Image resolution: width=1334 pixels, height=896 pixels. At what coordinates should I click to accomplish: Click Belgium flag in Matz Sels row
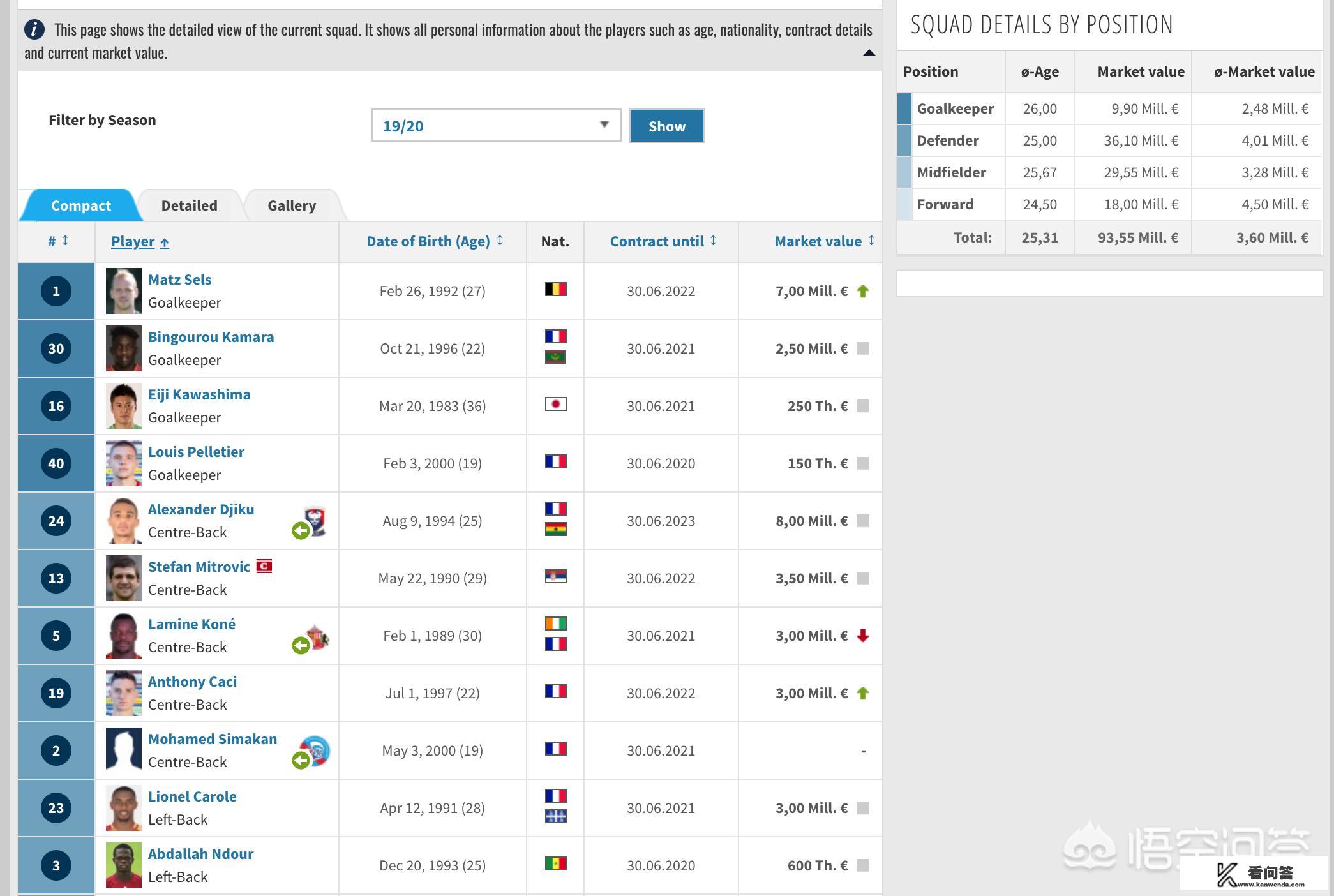555,289
